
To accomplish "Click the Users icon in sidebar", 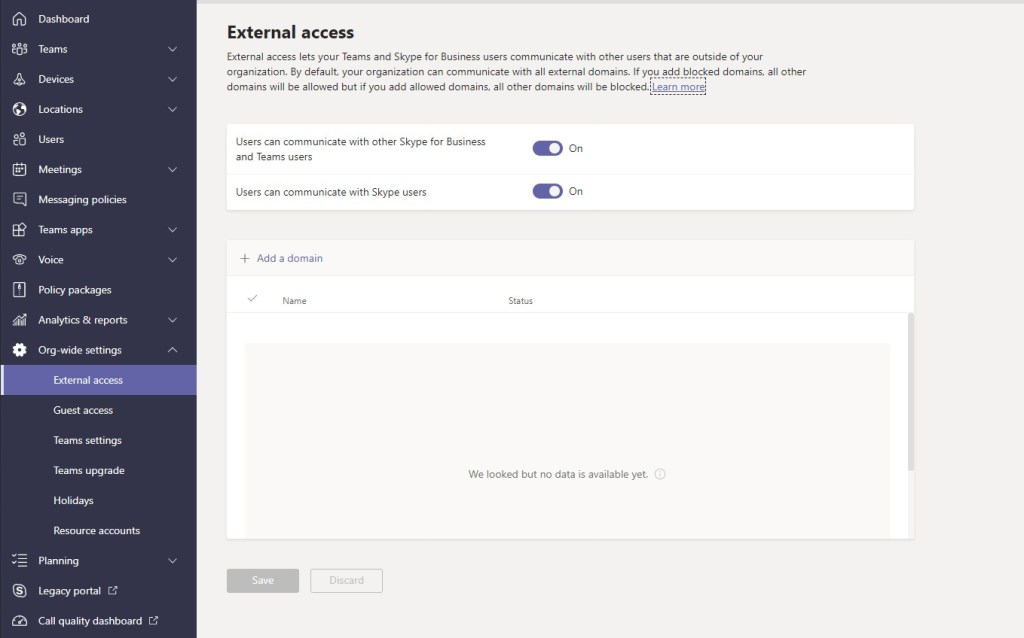I will point(19,139).
